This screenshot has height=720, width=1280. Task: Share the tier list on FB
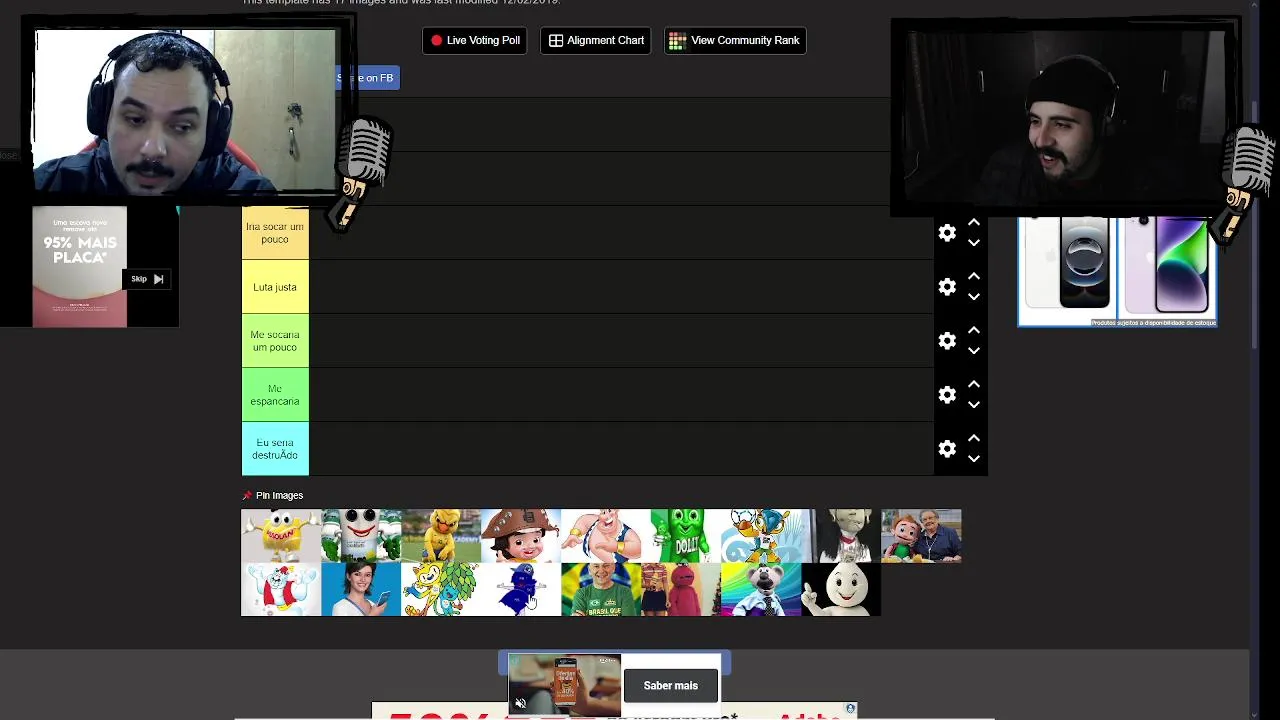pyautogui.click(x=368, y=78)
